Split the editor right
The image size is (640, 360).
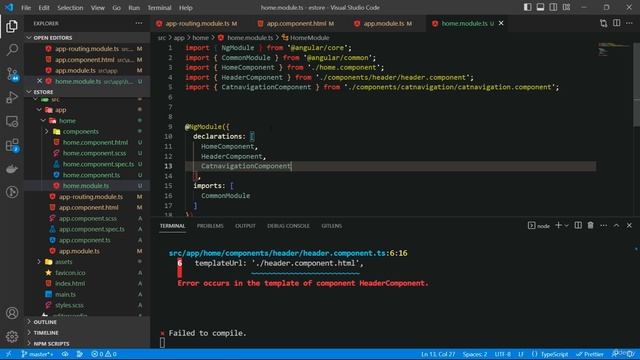(616, 23)
